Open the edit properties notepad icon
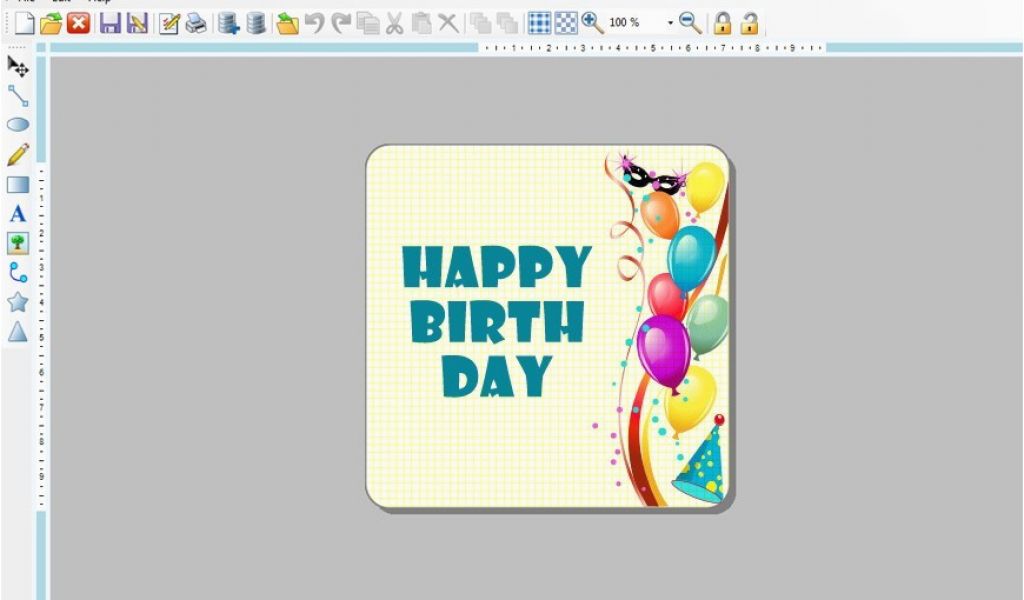1024x600 pixels. point(169,24)
